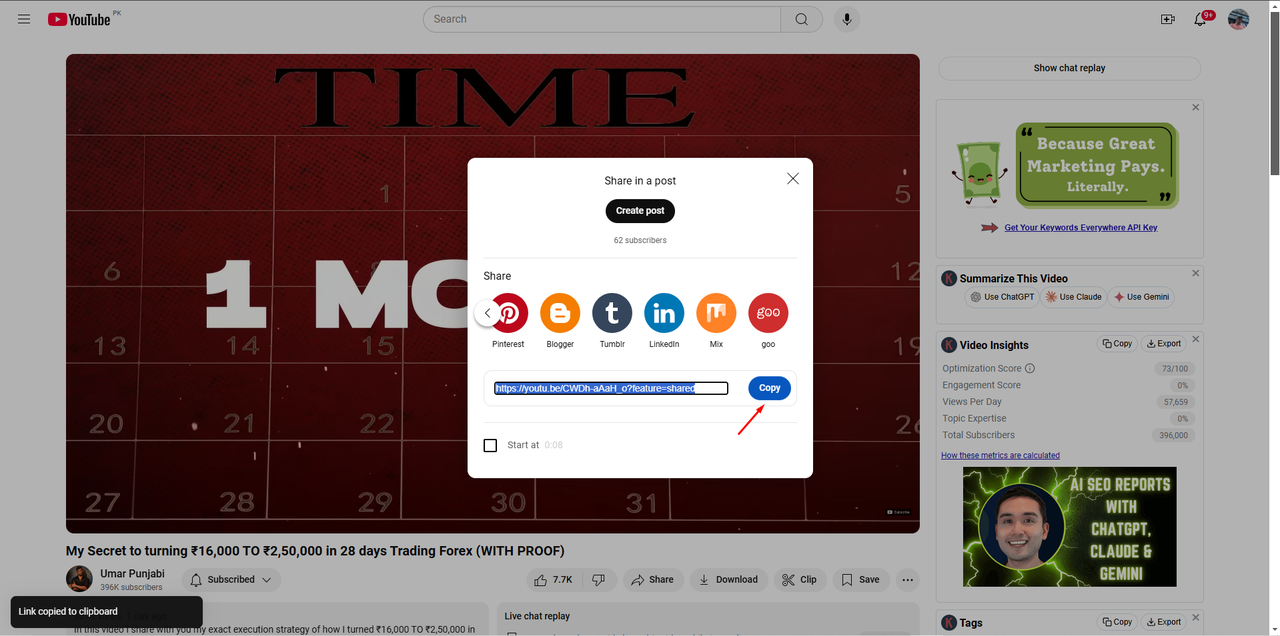Click the Share button below video
Image resolution: width=1280 pixels, height=636 pixels.
[x=652, y=580]
